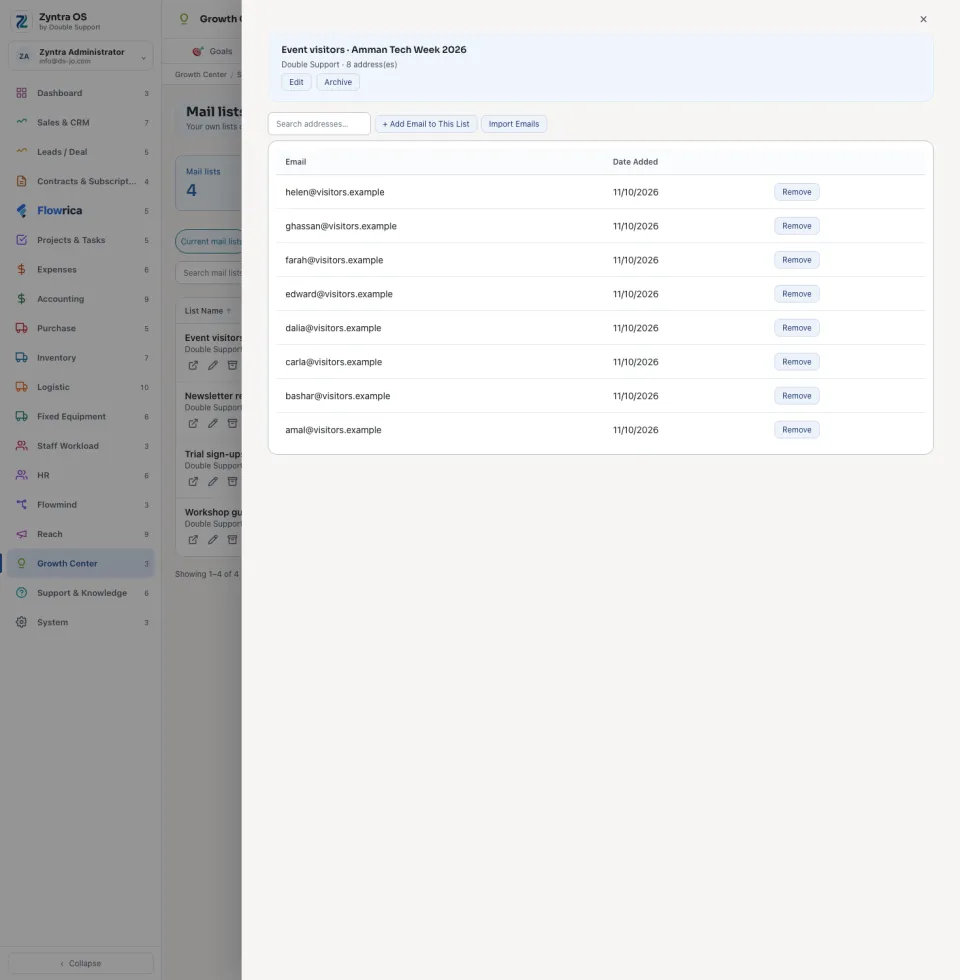Viewport: 960px width, 980px height.
Task: Collapse the sidebar
Action: pos(81,963)
